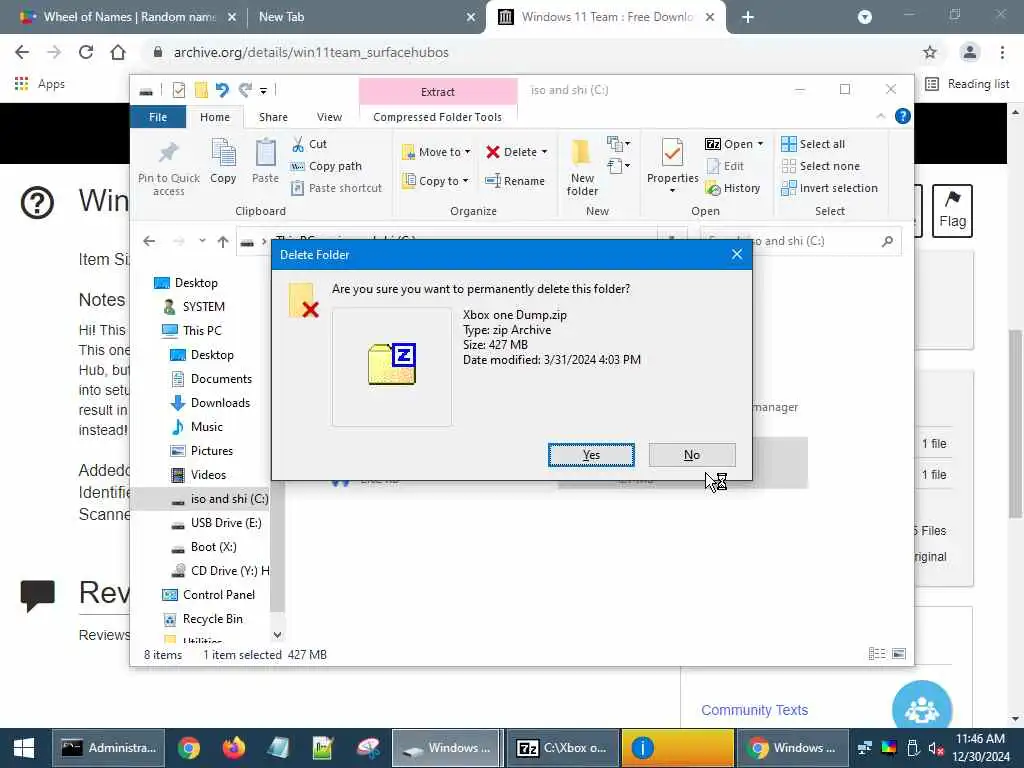Screen dimensions: 1024x768
Task: Switch to the Share ribbon tab
Action: 273,117
